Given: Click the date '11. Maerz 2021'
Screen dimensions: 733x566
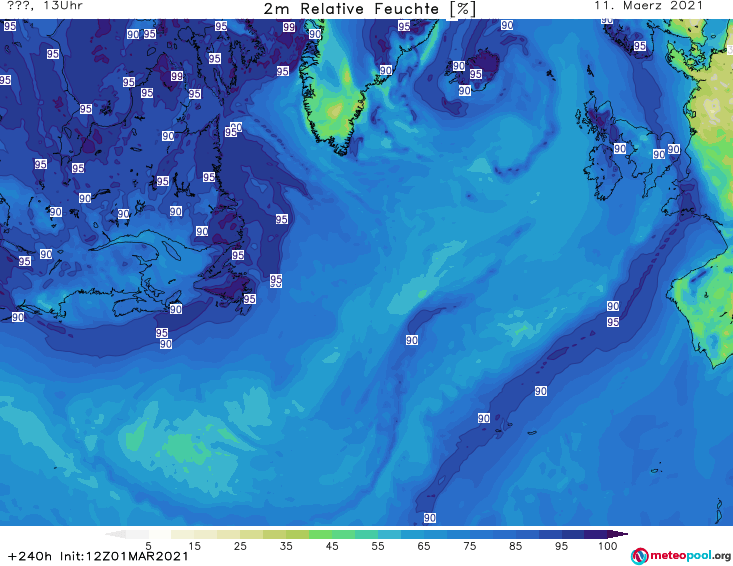Looking at the screenshot, I should pyautogui.click(x=648, y=6).
